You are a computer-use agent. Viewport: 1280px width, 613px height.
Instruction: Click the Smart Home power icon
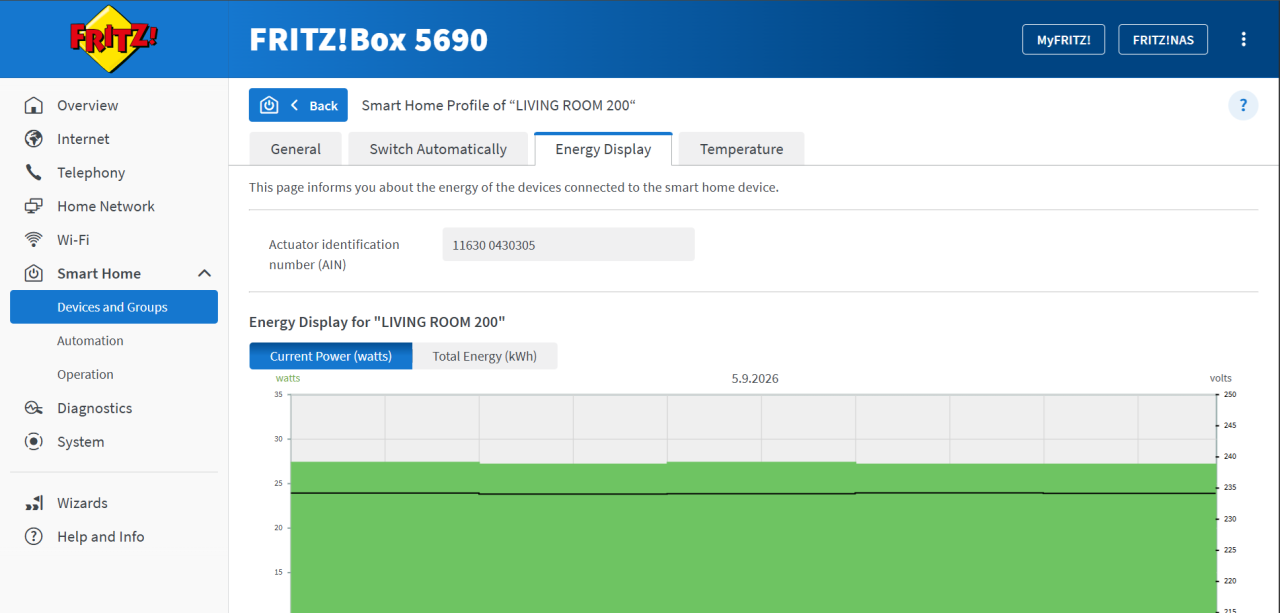[34, 273]
